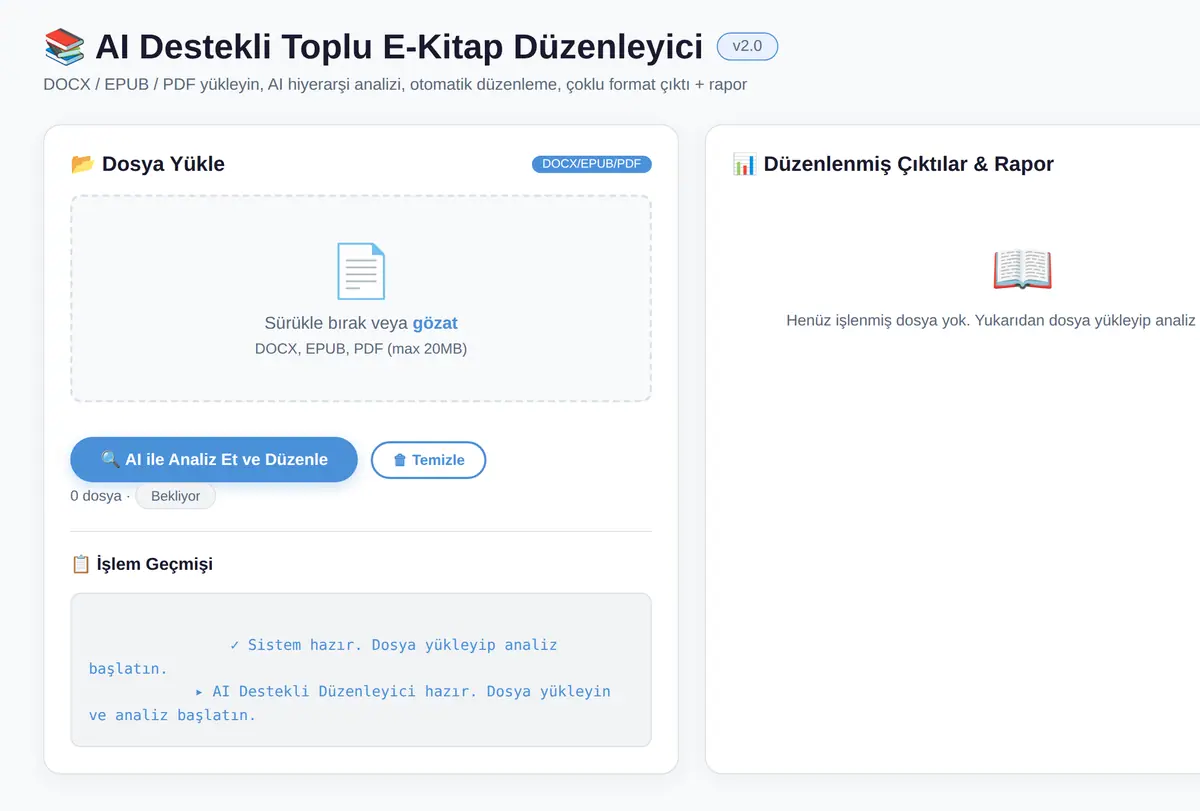Click Henüz işlenmiş dosya yok message
This screenshot has height=811, width=1200.
(992, 320)
